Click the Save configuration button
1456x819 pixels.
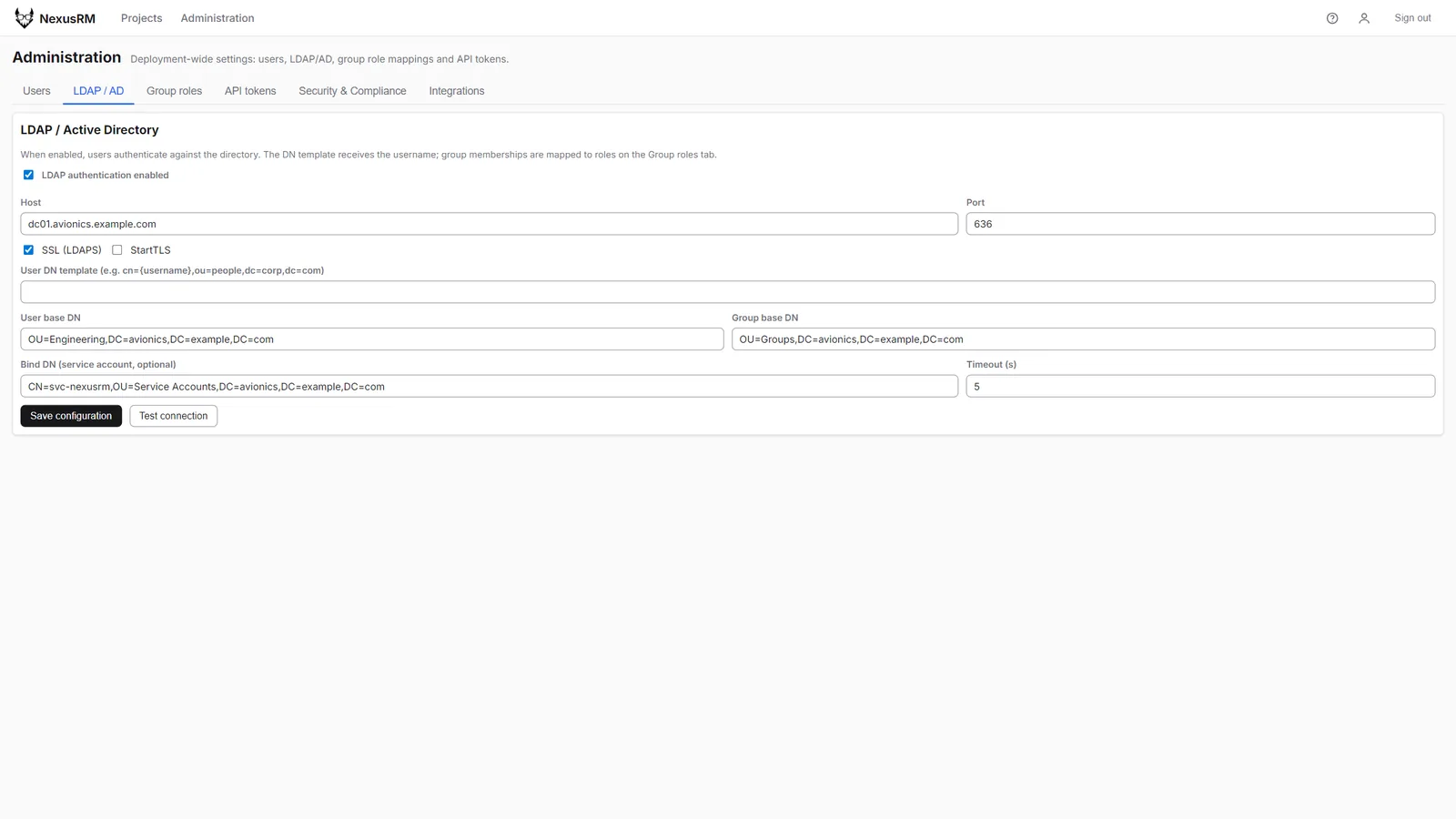71,416
